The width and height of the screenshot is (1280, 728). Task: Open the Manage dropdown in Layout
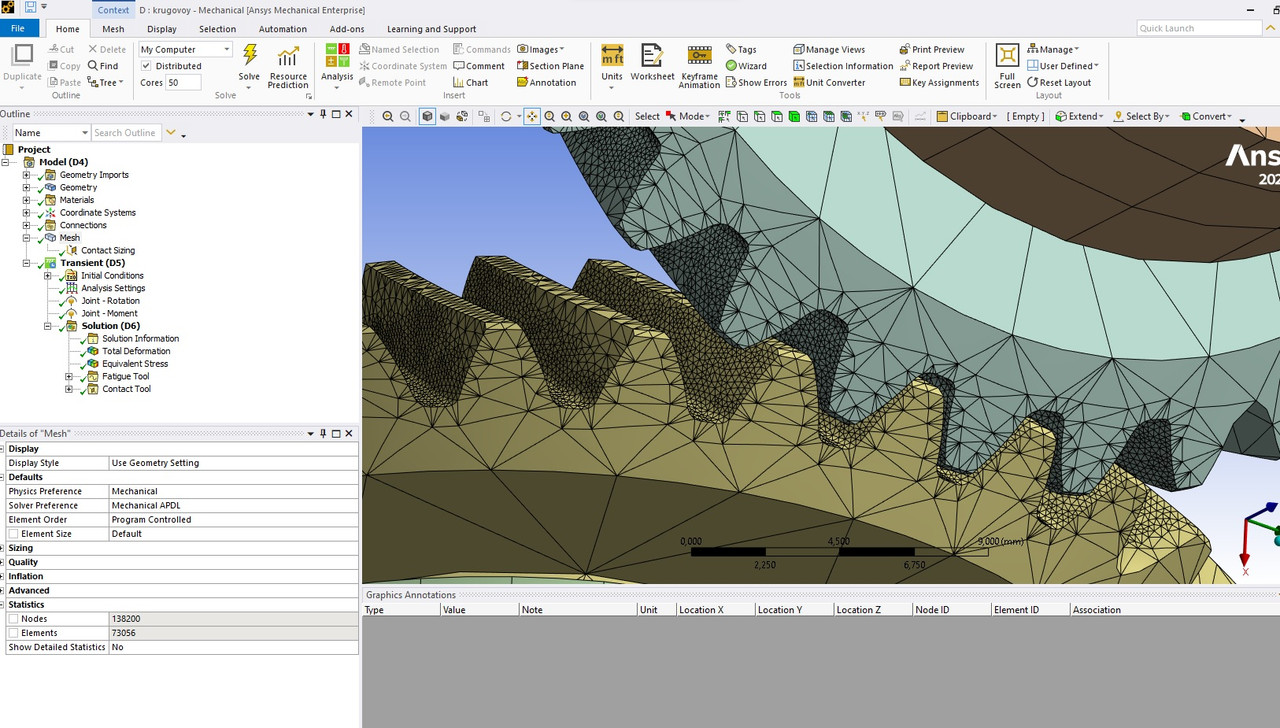point(1052,49)
